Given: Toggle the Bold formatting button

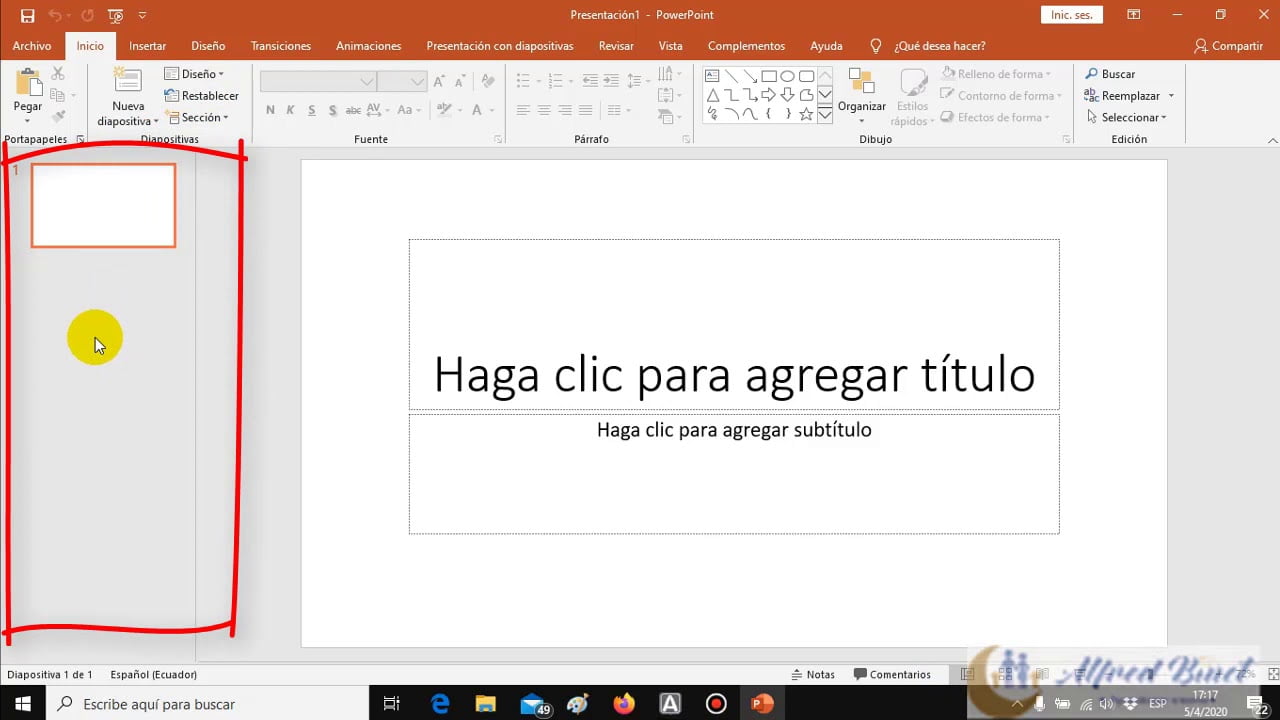Looking at the screenshot, I should 270,110.
